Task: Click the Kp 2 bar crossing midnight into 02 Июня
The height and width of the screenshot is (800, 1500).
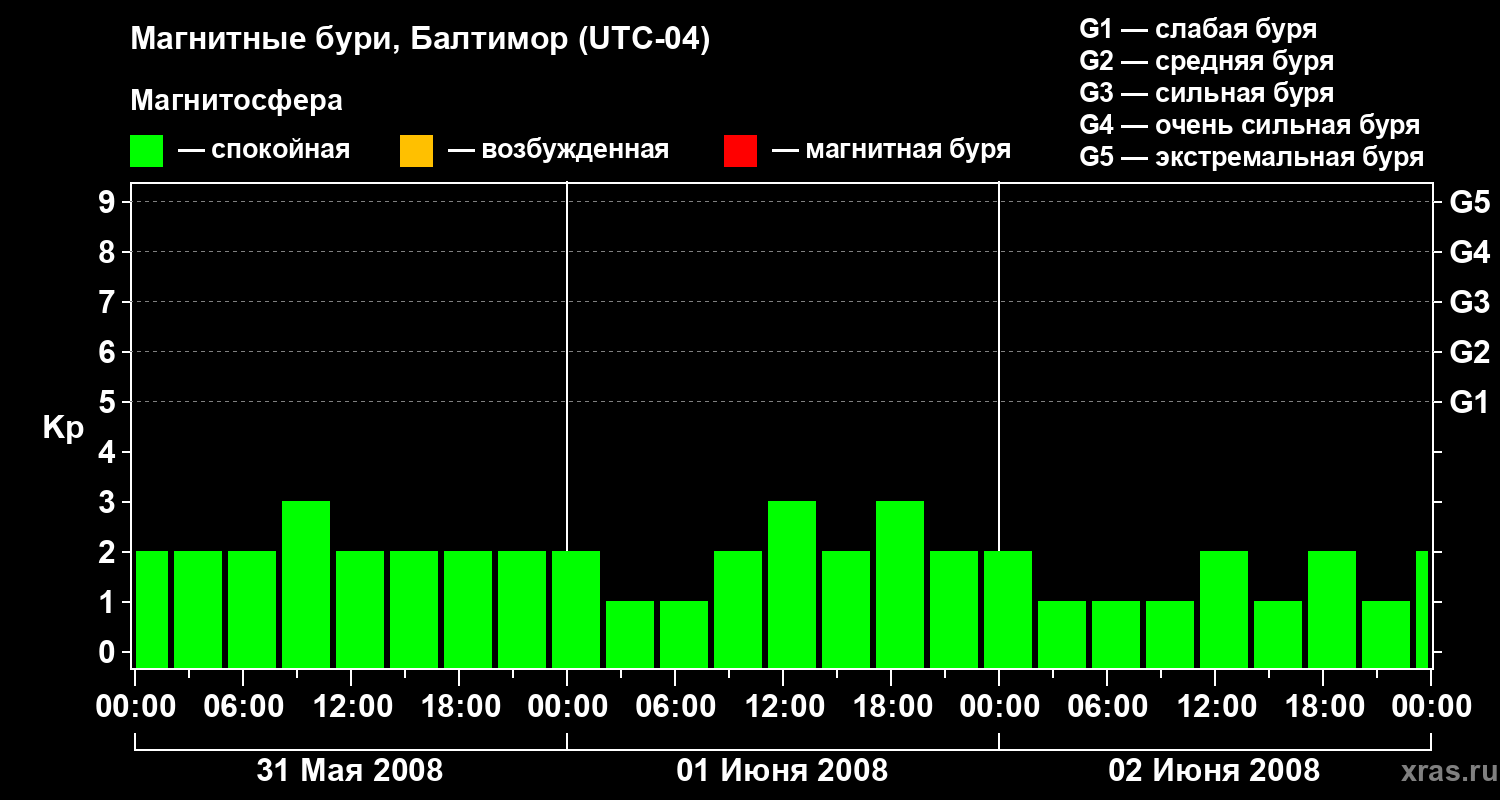Action: [x=1008, y=609]
